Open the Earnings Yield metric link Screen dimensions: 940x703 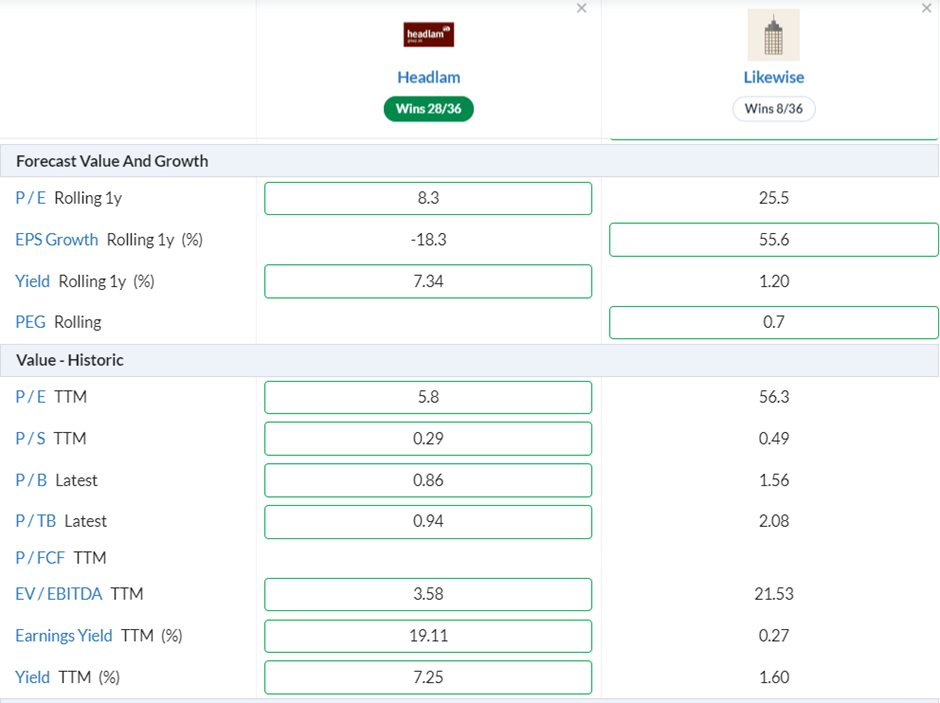click(x=64, y=635)
